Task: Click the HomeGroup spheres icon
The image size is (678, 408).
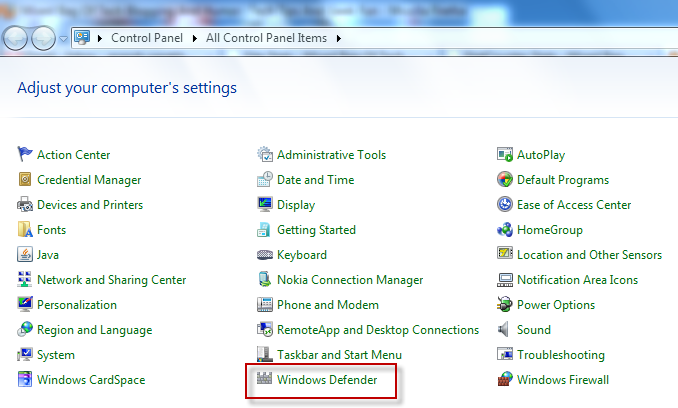Action: [x=505, y=230]
